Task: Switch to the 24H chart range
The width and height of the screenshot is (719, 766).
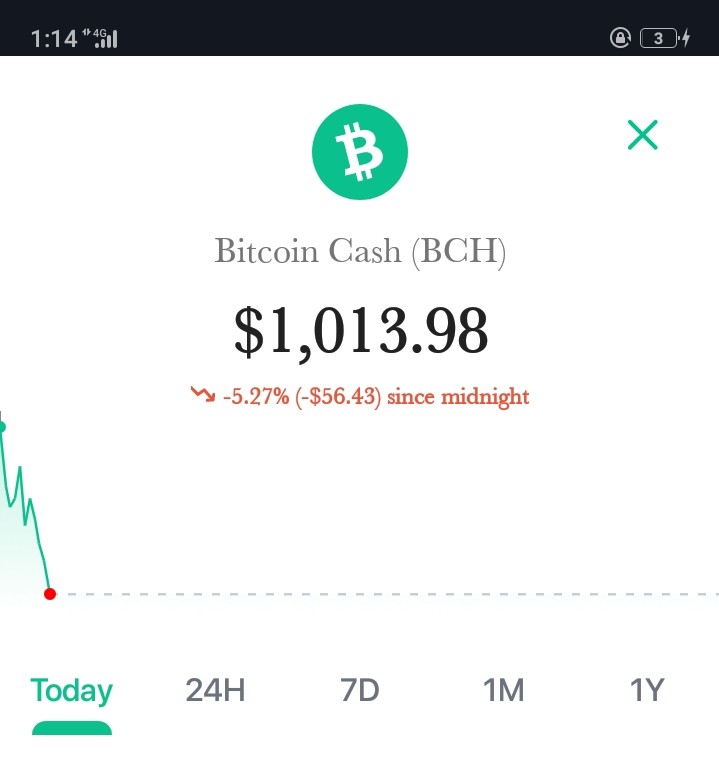Action: (215, 690)
